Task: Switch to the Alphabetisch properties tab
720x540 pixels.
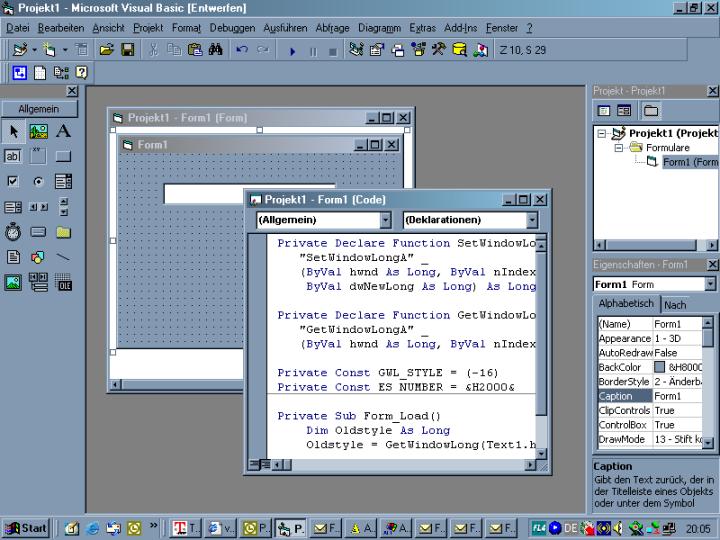Action: [x=626, y=304]
